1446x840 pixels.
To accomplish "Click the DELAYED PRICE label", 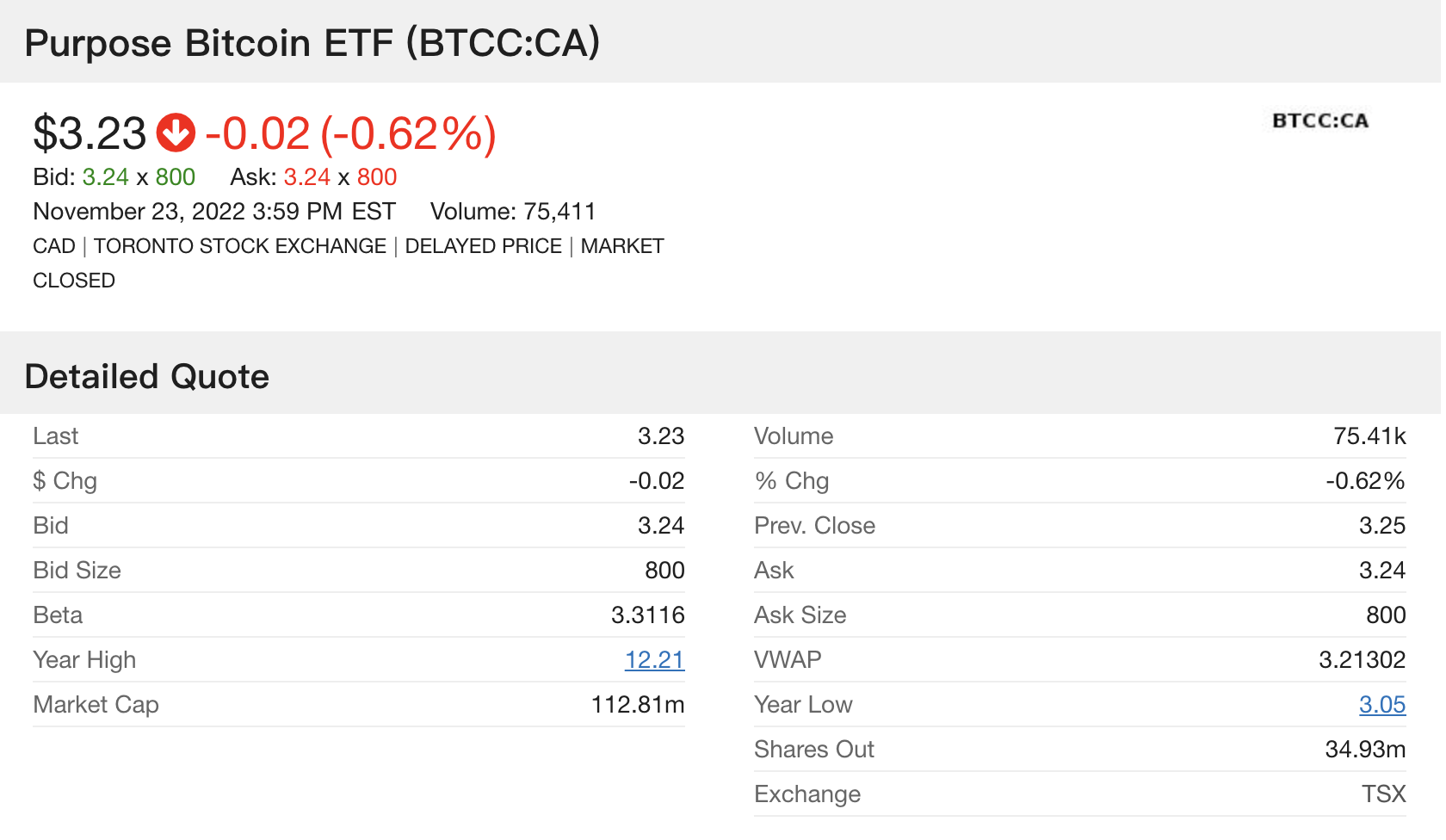I will 483,246.
